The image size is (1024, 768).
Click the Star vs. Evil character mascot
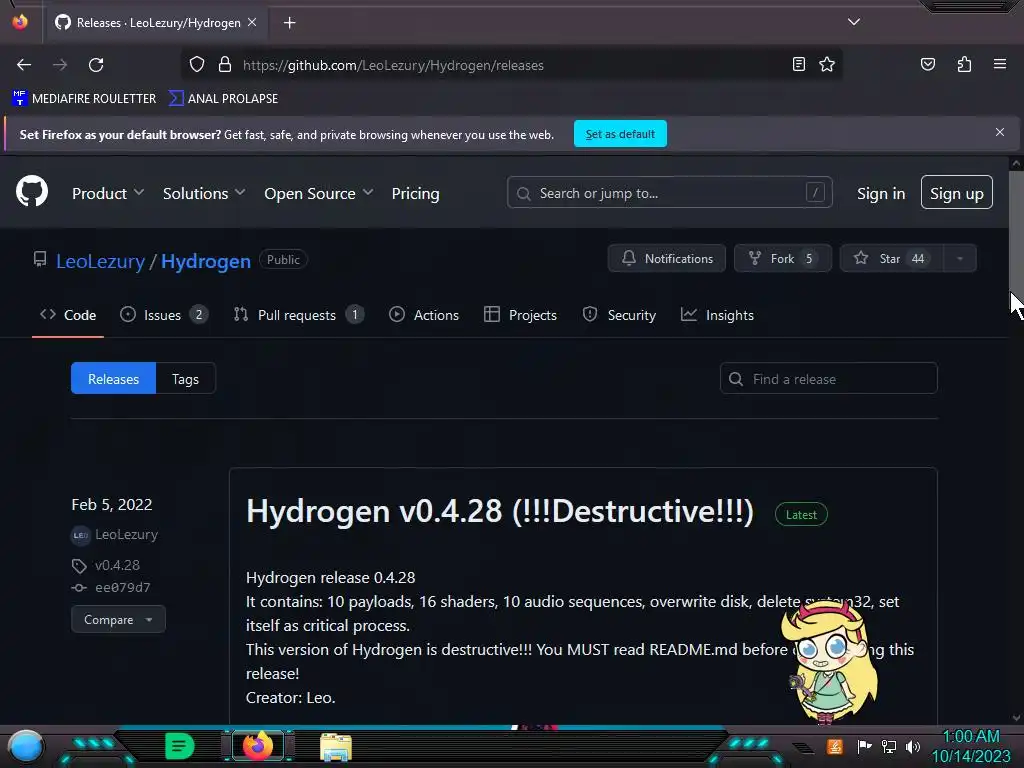(x=830, y=661)
